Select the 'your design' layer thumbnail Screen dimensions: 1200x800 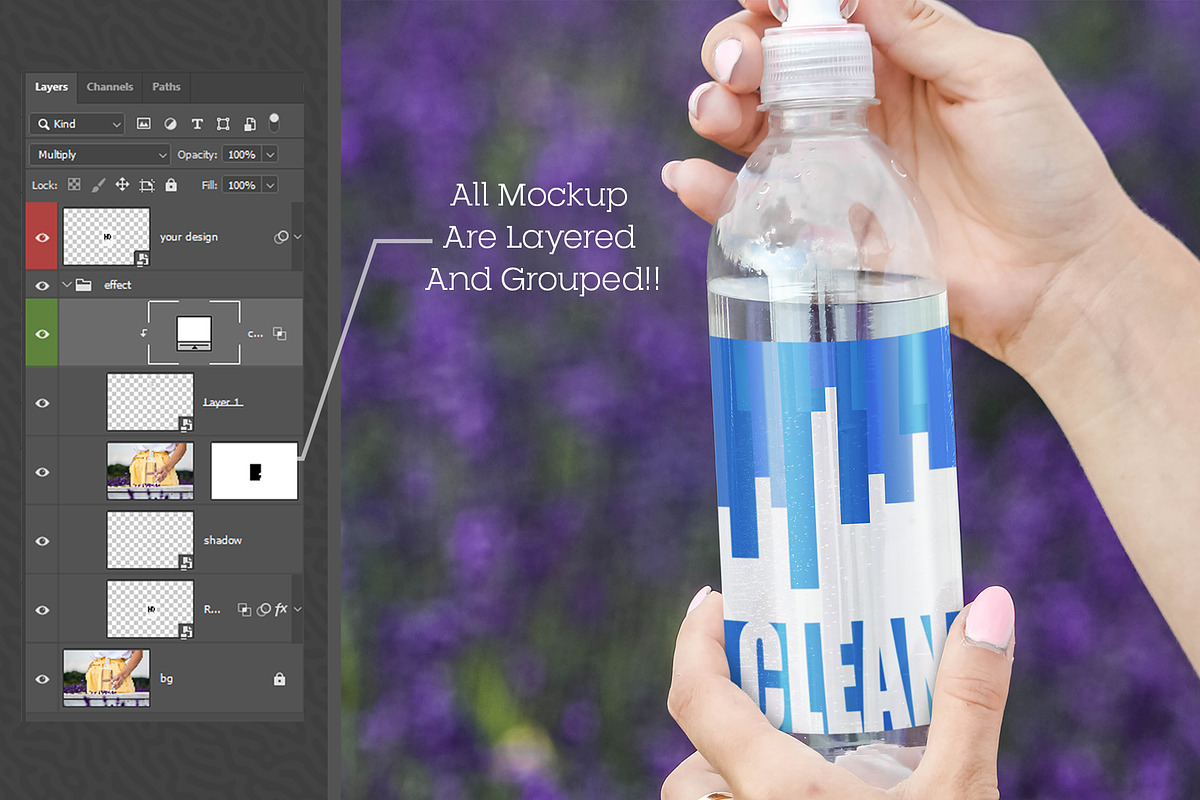point(106,237)
